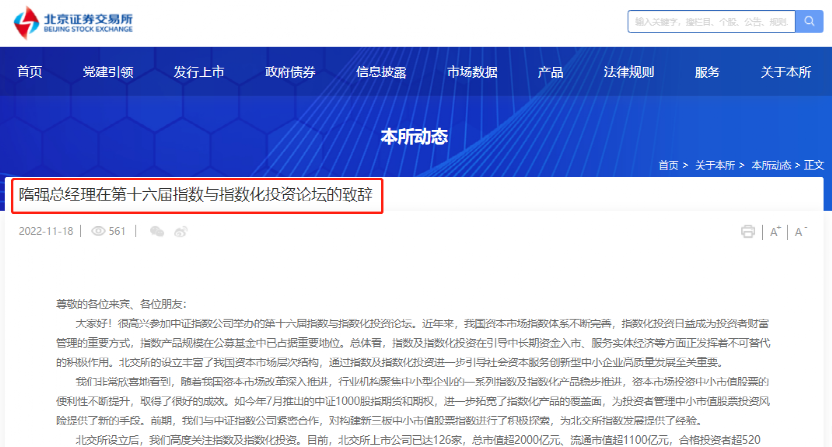Click the 本所动态 banner heading
832x447 pixels.
(x=414, y=137)
